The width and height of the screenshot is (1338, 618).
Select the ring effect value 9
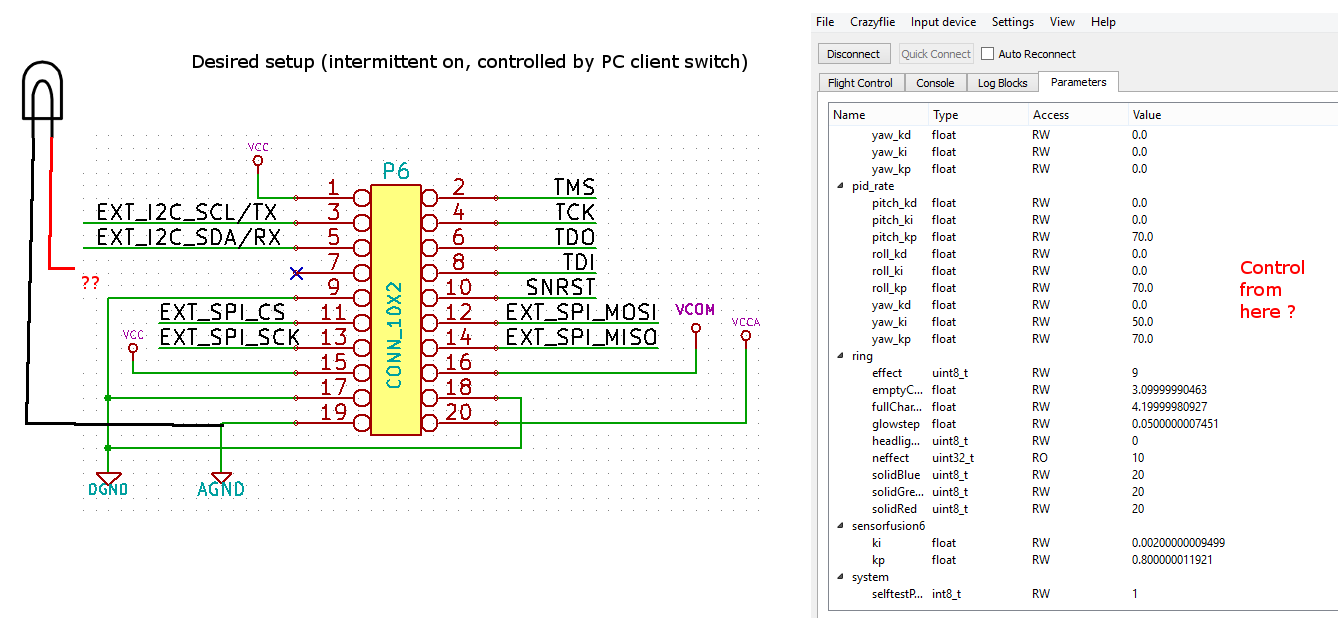1135,373
